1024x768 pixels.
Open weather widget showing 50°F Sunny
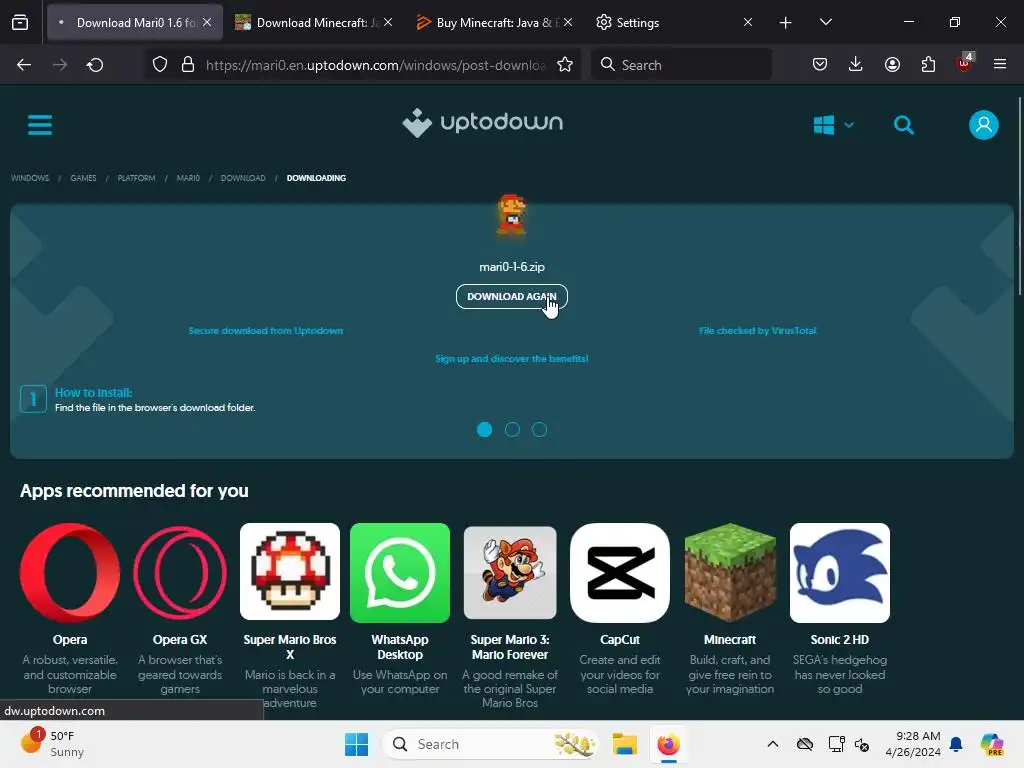pyautogui.click(x=52, y=744)
